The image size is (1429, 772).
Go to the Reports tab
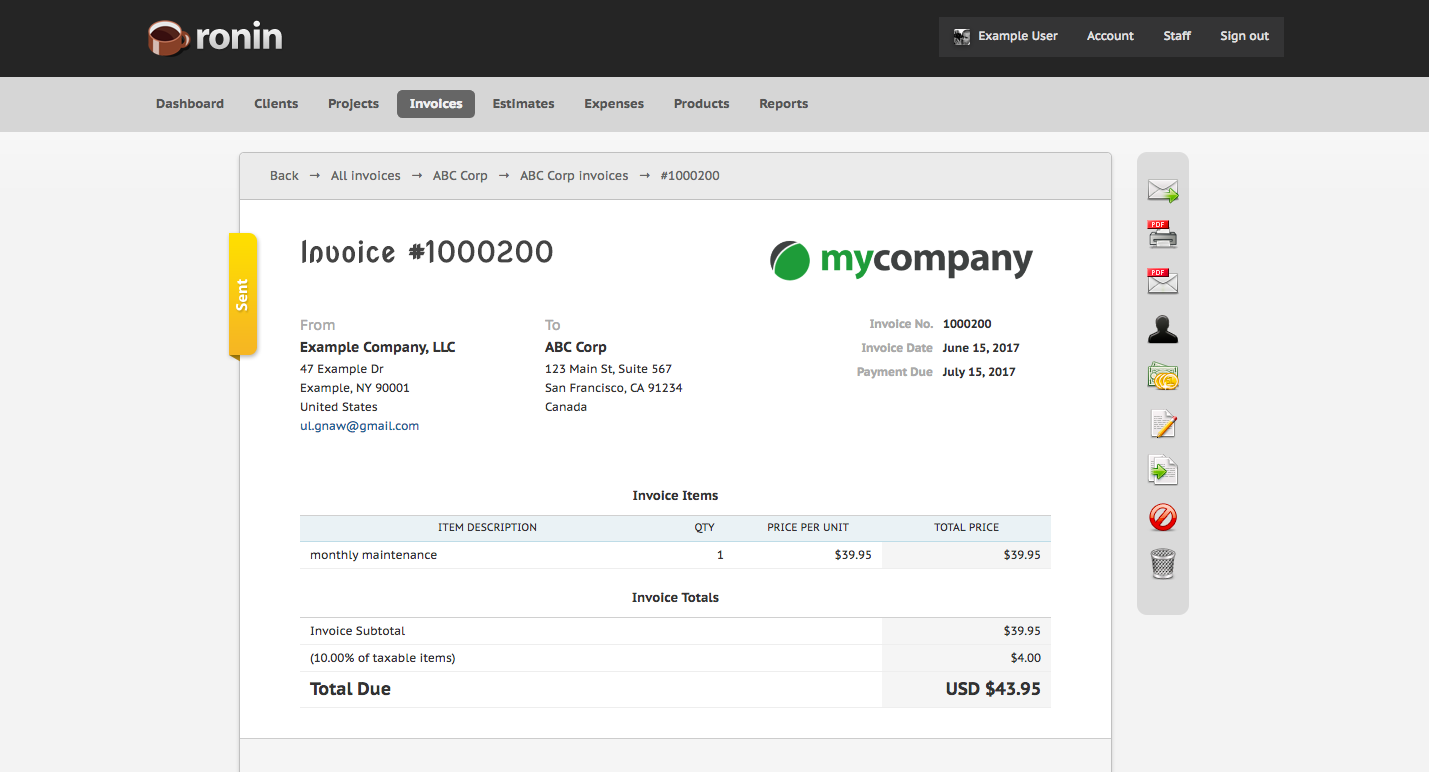point(783,104)
